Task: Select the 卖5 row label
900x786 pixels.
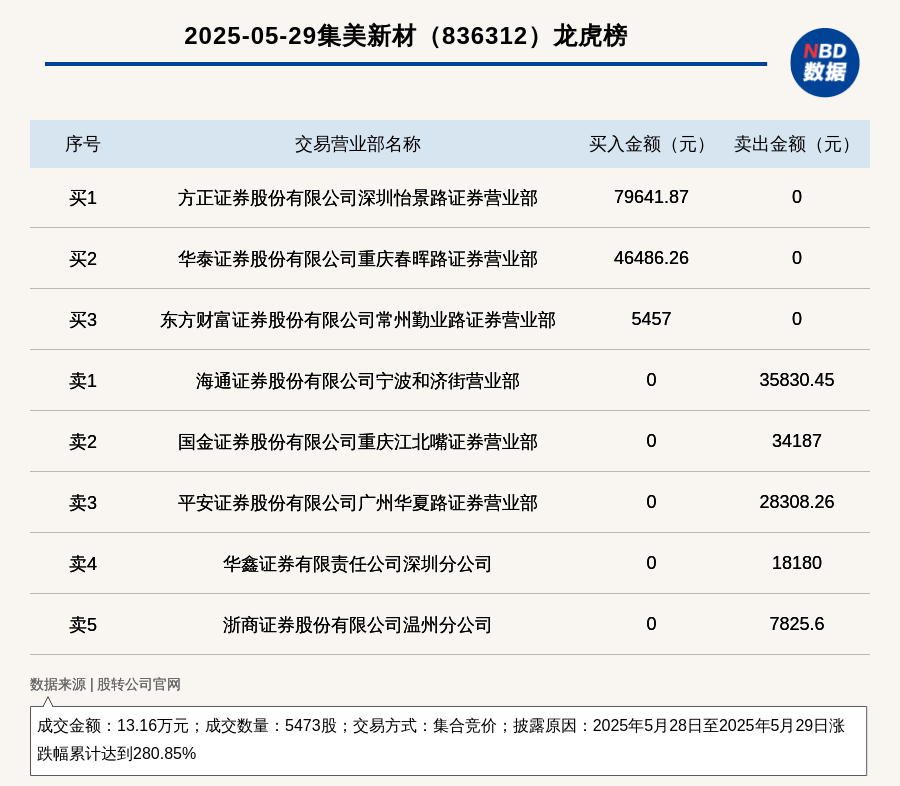Action: [83, 624]
